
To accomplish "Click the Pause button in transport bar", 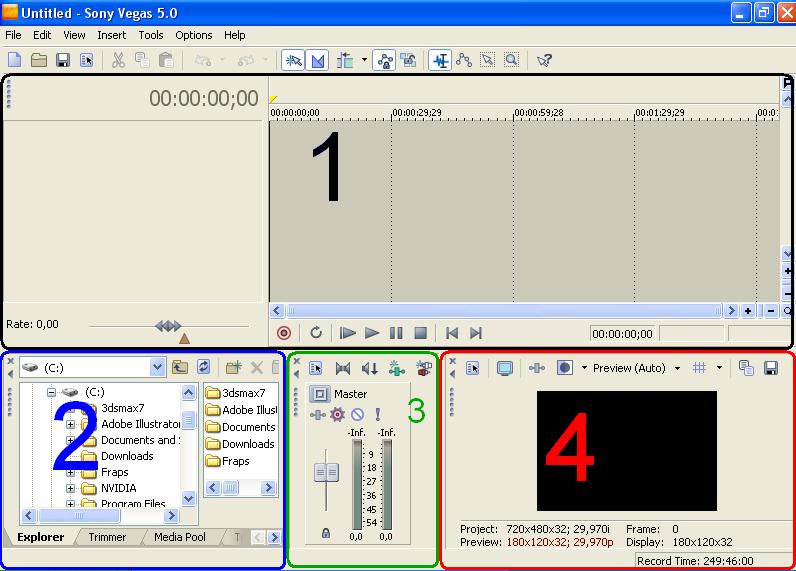I will click(x=396, y=333).
